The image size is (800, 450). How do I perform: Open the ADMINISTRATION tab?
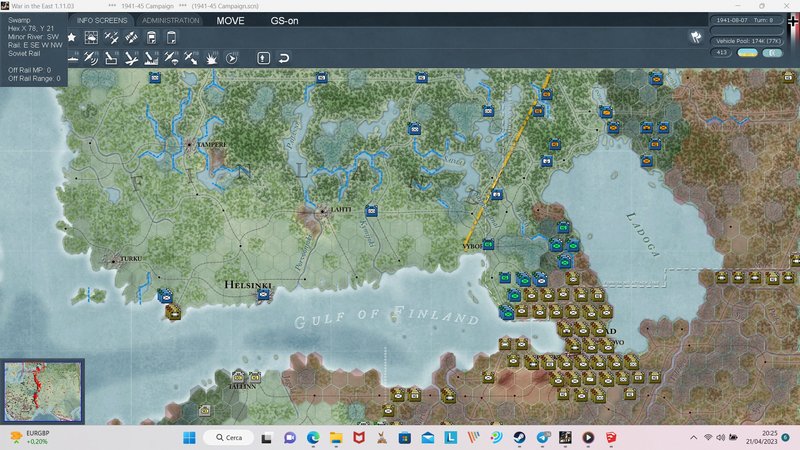(170, 20)
